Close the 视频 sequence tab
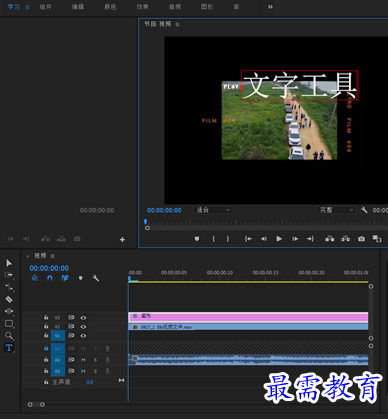The image size is (388, 419). click(x=27, y=256)
